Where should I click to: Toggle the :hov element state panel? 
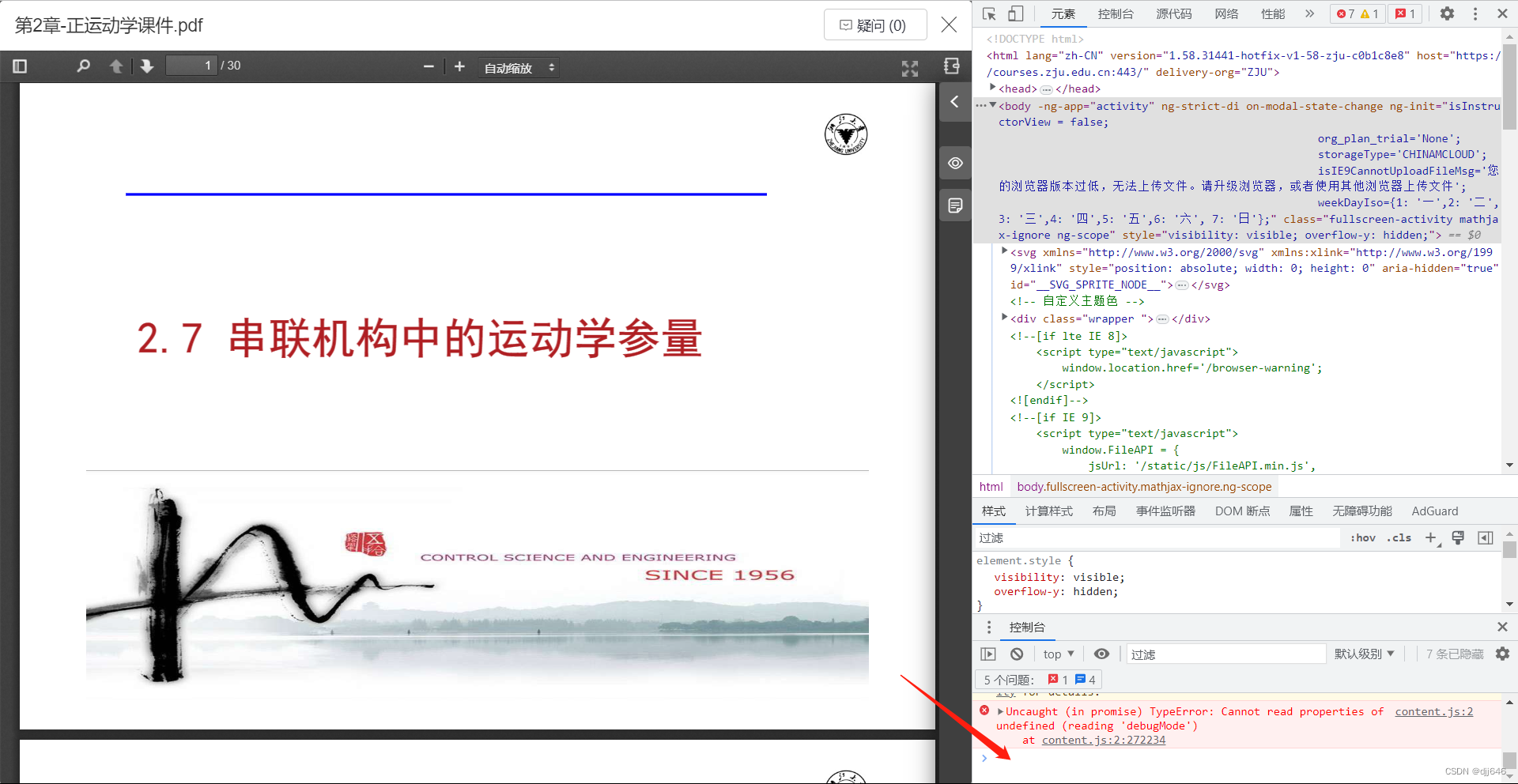click(1363, 538)
